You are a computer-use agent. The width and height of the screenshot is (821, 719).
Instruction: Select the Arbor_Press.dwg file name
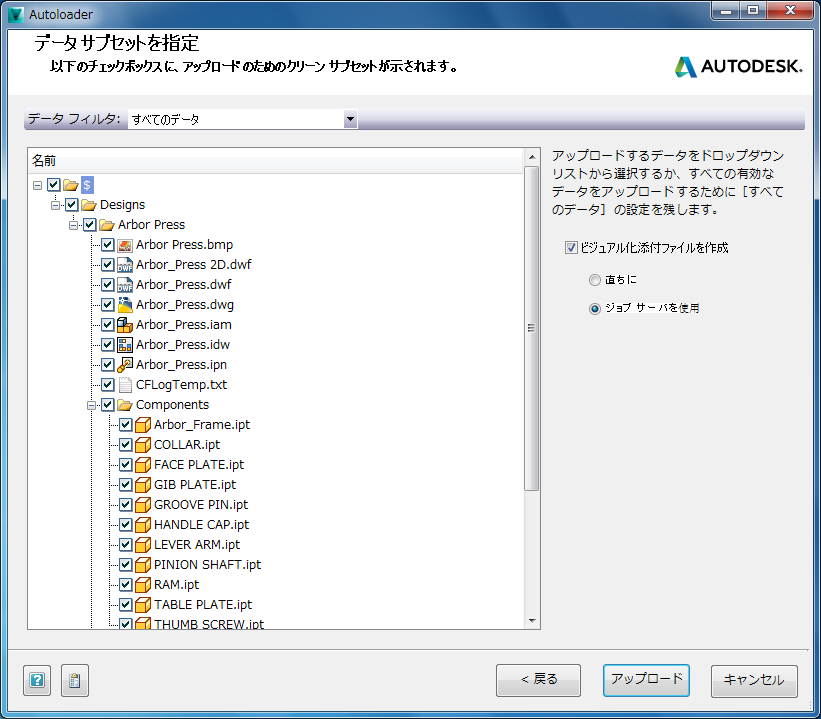click(185, 305)
